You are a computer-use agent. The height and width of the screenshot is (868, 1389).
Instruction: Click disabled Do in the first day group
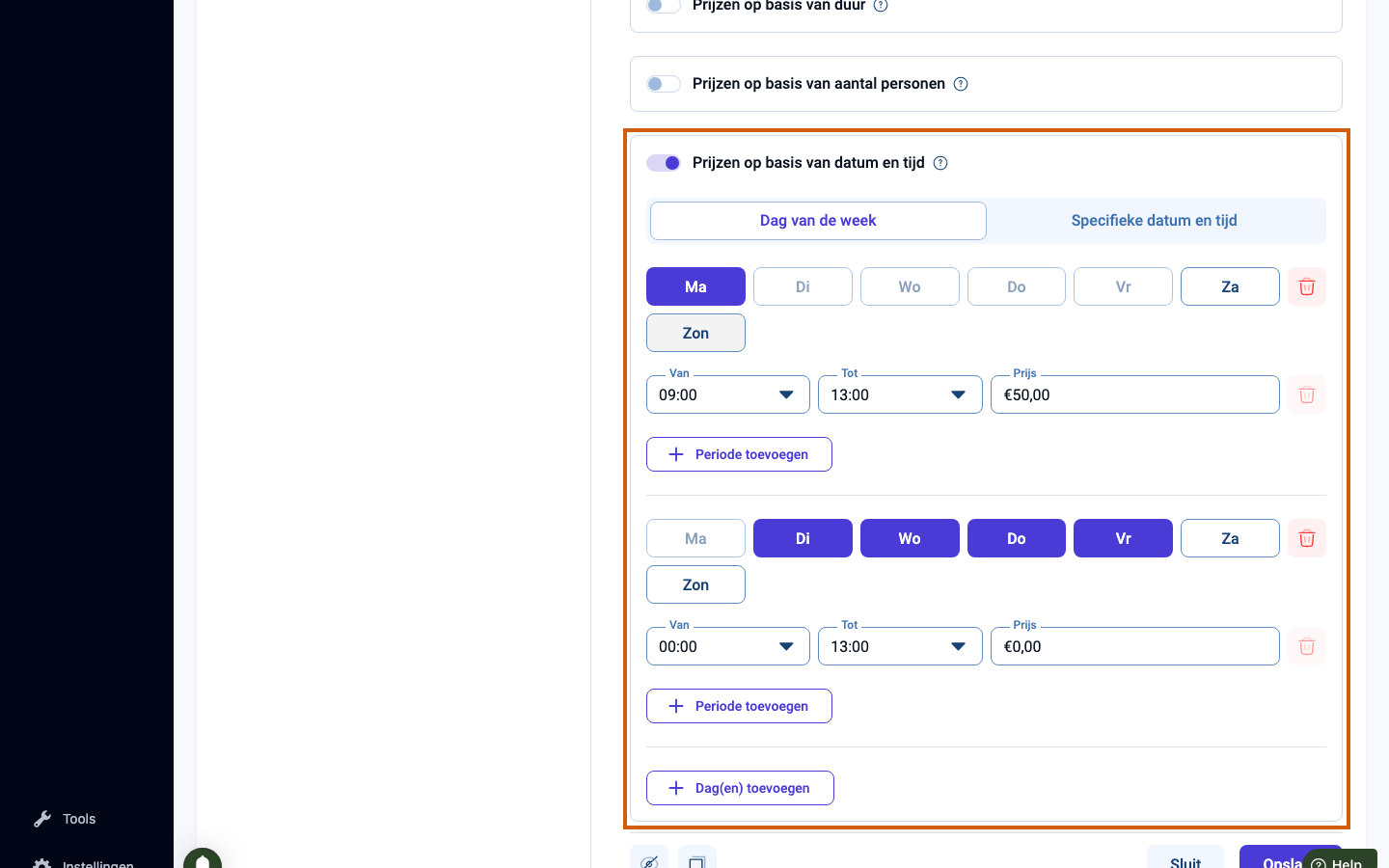click(1017, 286)
